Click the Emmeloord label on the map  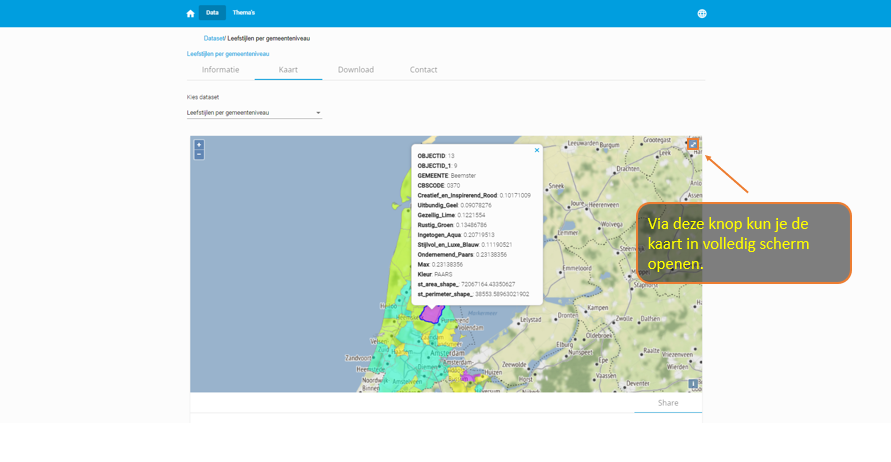(x=578, y=268)
